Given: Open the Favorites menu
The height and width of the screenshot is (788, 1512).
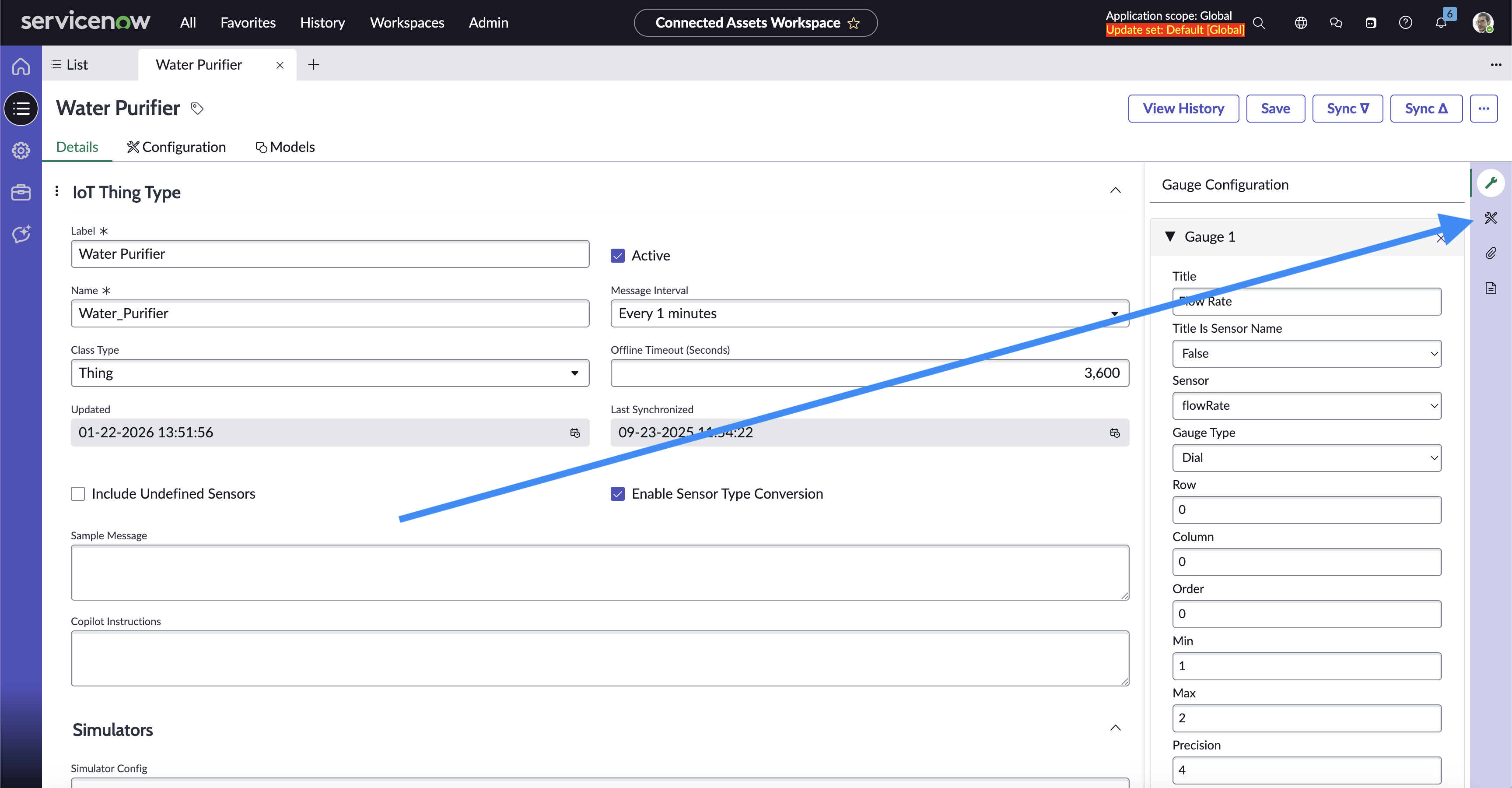Looking at the screenshot, I should point(248,22).
